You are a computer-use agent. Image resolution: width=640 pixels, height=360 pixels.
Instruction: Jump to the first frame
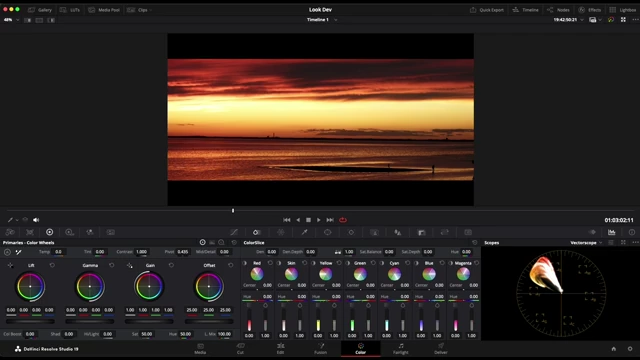click(287, 220)
